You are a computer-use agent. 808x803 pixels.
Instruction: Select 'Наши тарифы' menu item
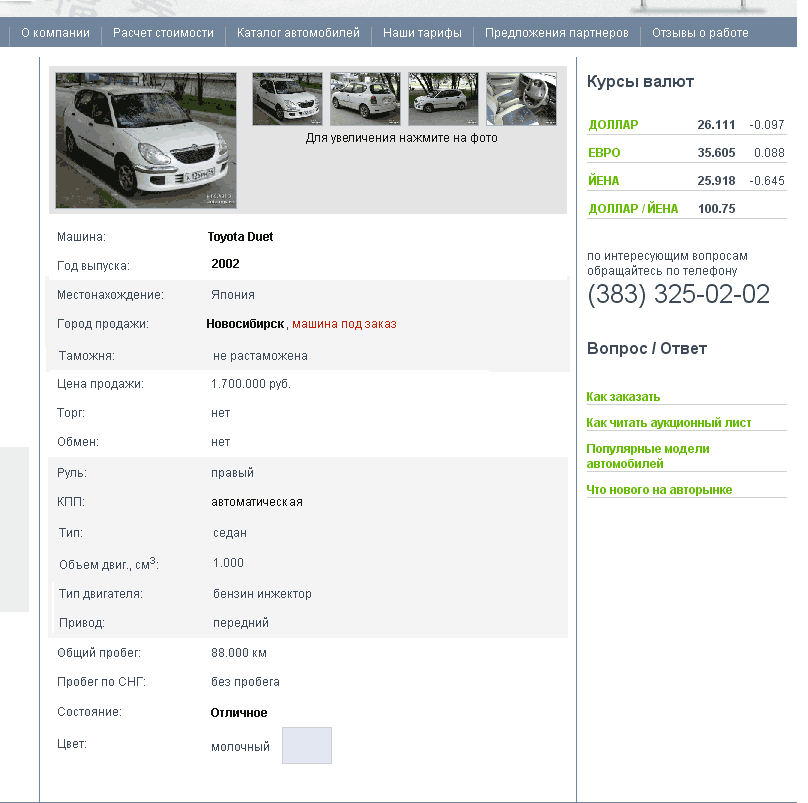[x=422, y=33]
